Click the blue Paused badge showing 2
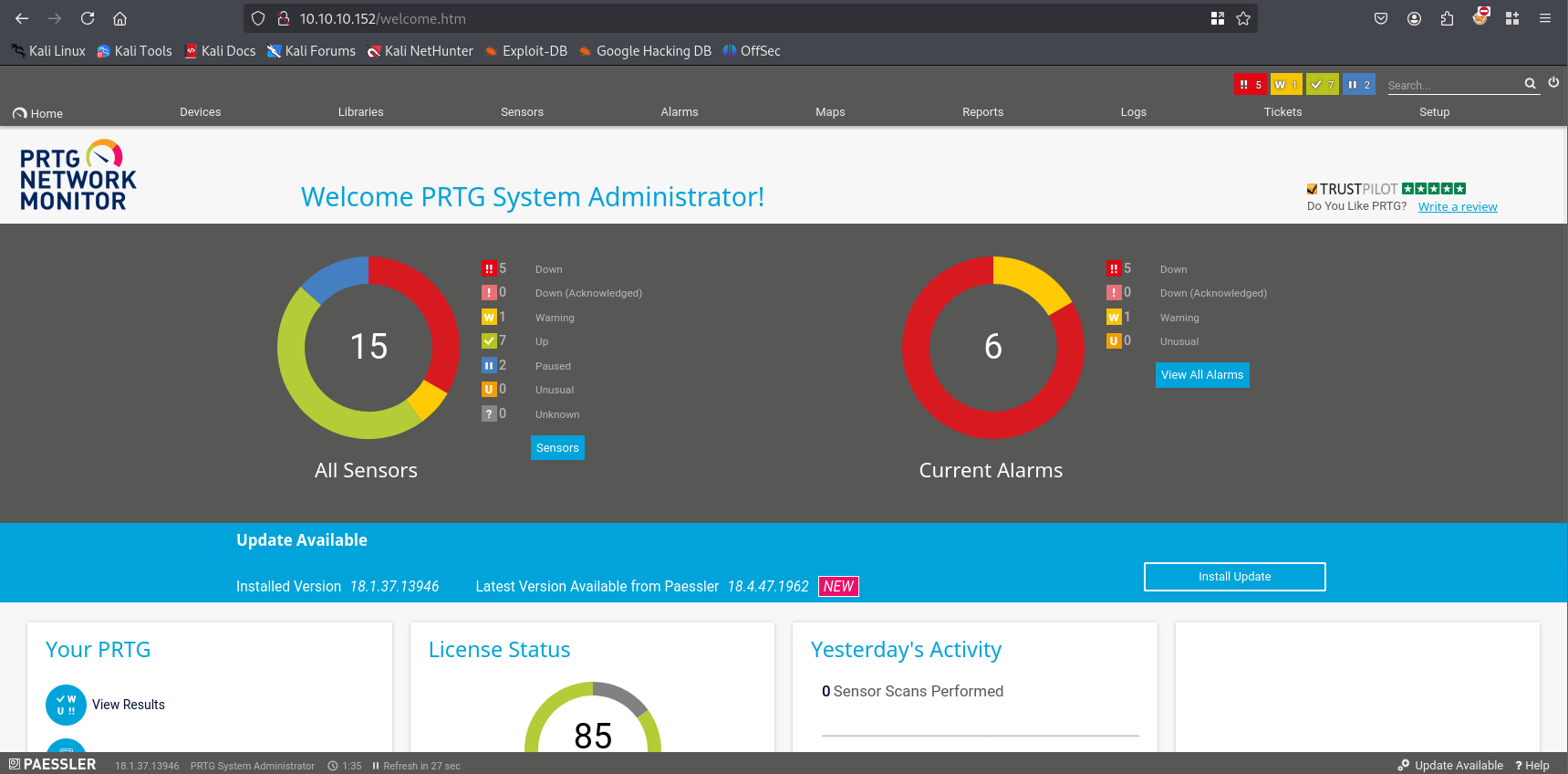1568x774 pixels. [1359, 84]
